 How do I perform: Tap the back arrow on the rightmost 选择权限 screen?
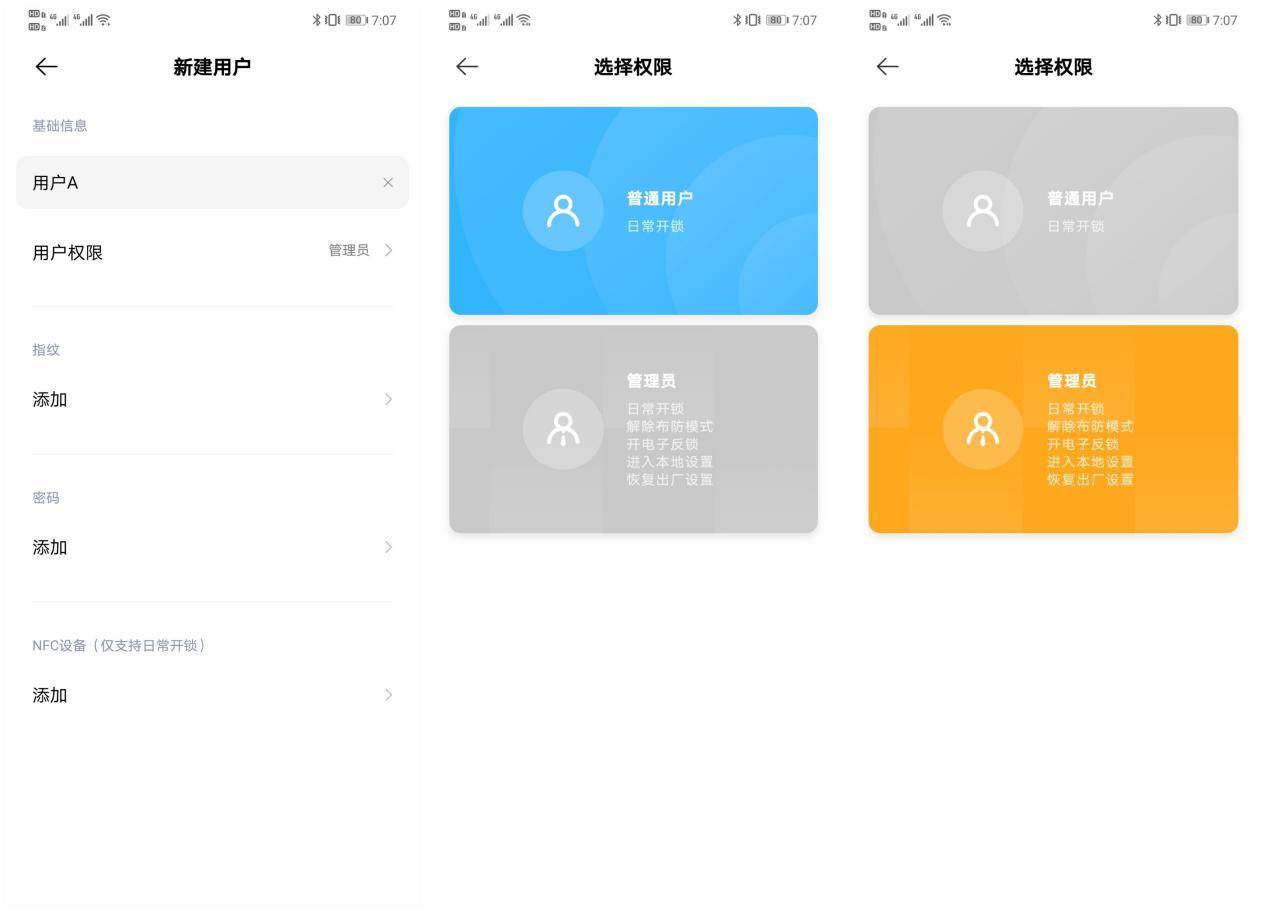(886, 66)
